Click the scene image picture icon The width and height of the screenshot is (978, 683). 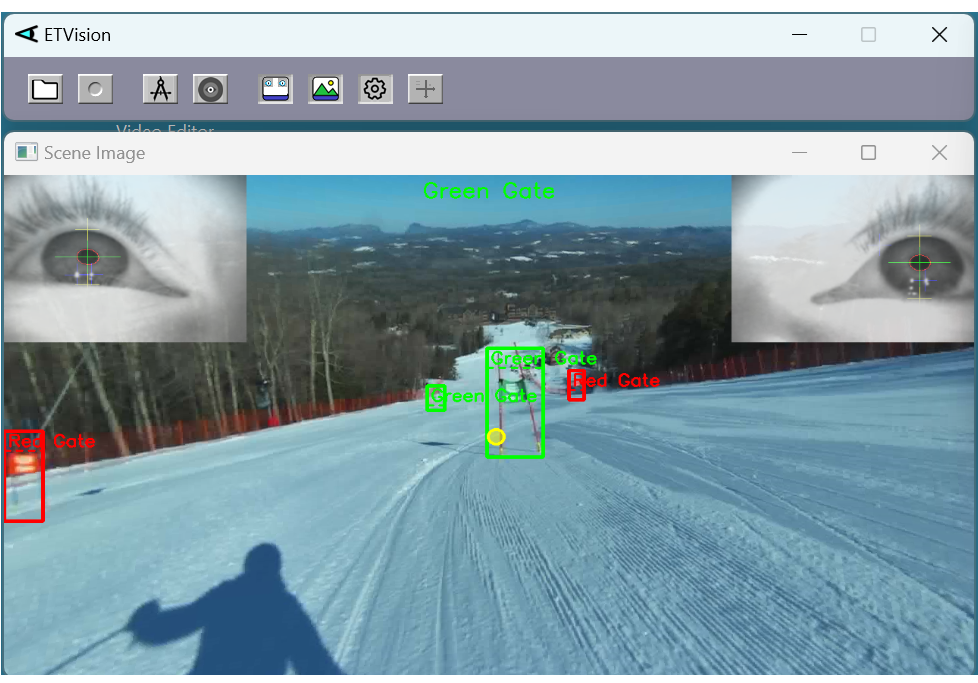(x=326, y=89)
